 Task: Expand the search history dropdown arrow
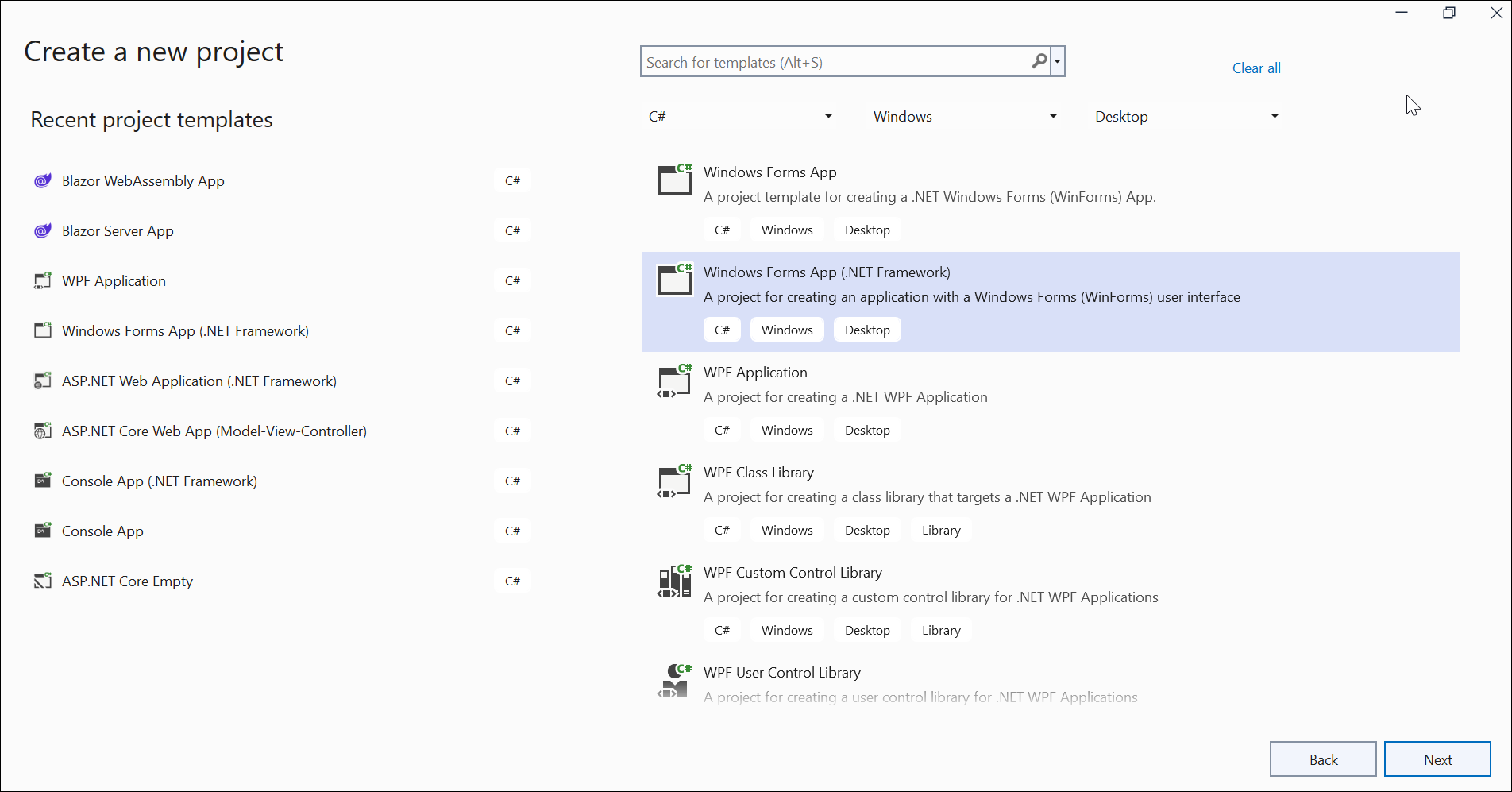click(1058, 61)
